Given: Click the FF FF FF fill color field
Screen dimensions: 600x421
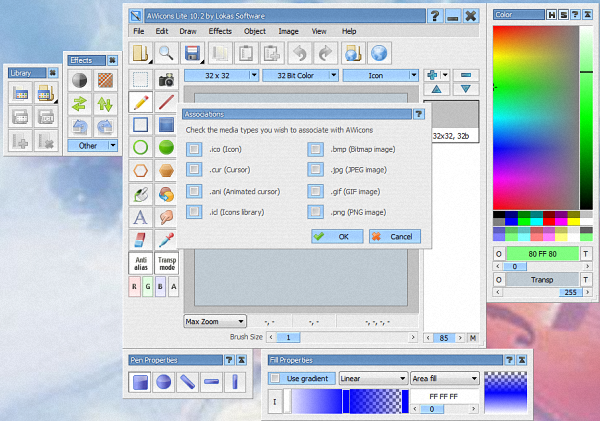Looking at the screenshot, I should [x=444, y=397].
